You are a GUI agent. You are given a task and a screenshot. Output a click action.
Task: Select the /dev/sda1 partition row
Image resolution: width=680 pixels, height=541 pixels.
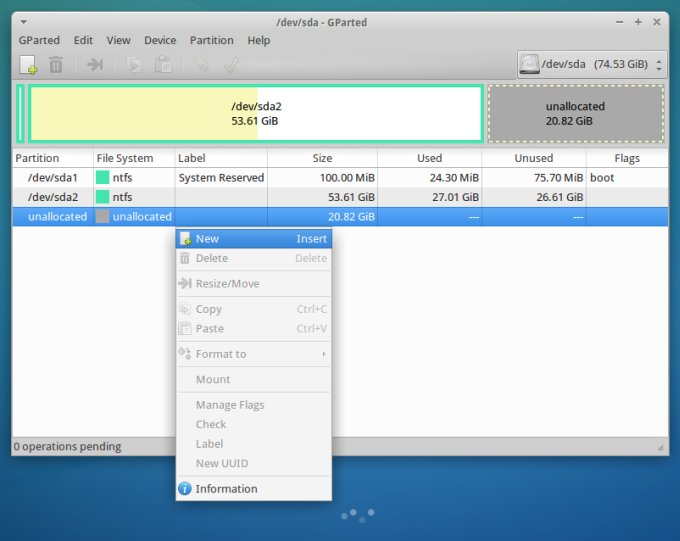(340, 177)
